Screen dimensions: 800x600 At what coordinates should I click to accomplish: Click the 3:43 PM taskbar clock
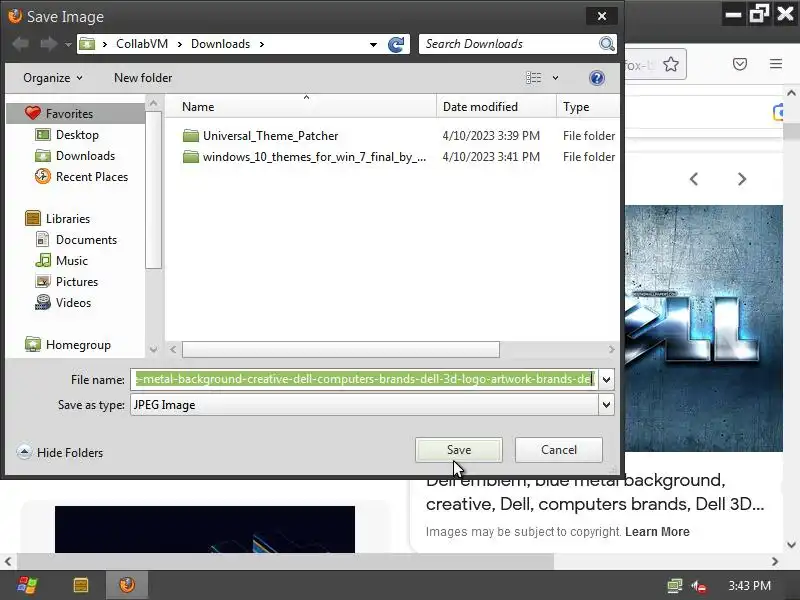[749, 586]
